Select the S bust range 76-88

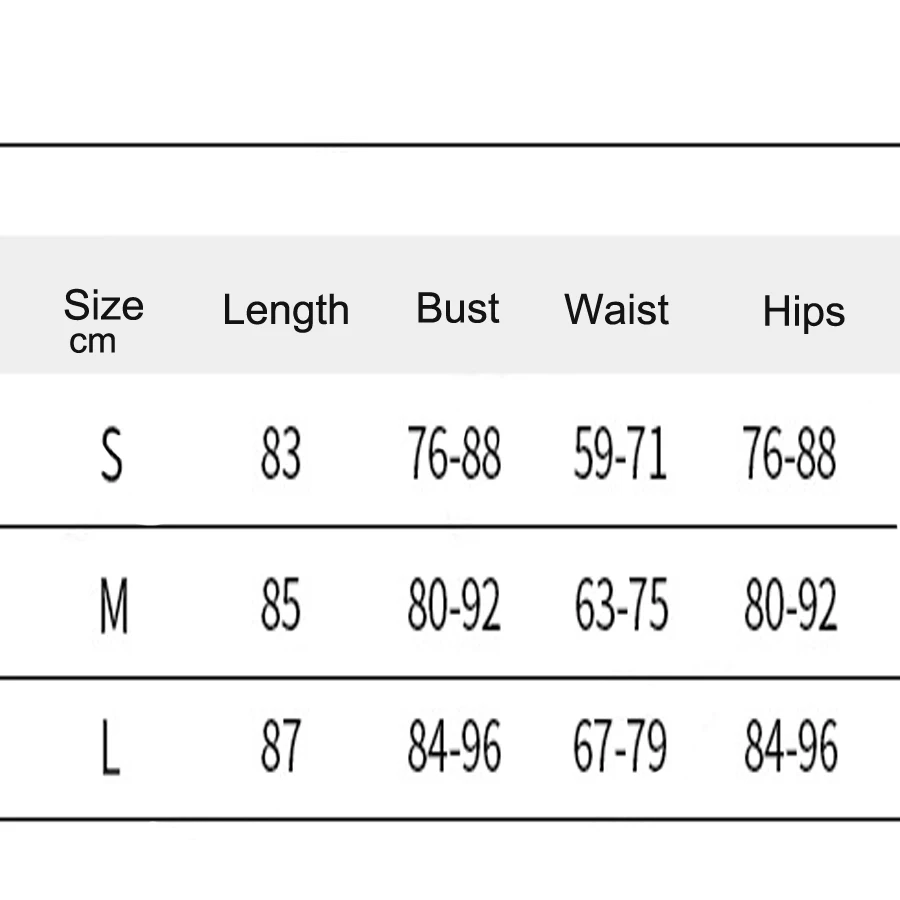[x=454, y=453]
